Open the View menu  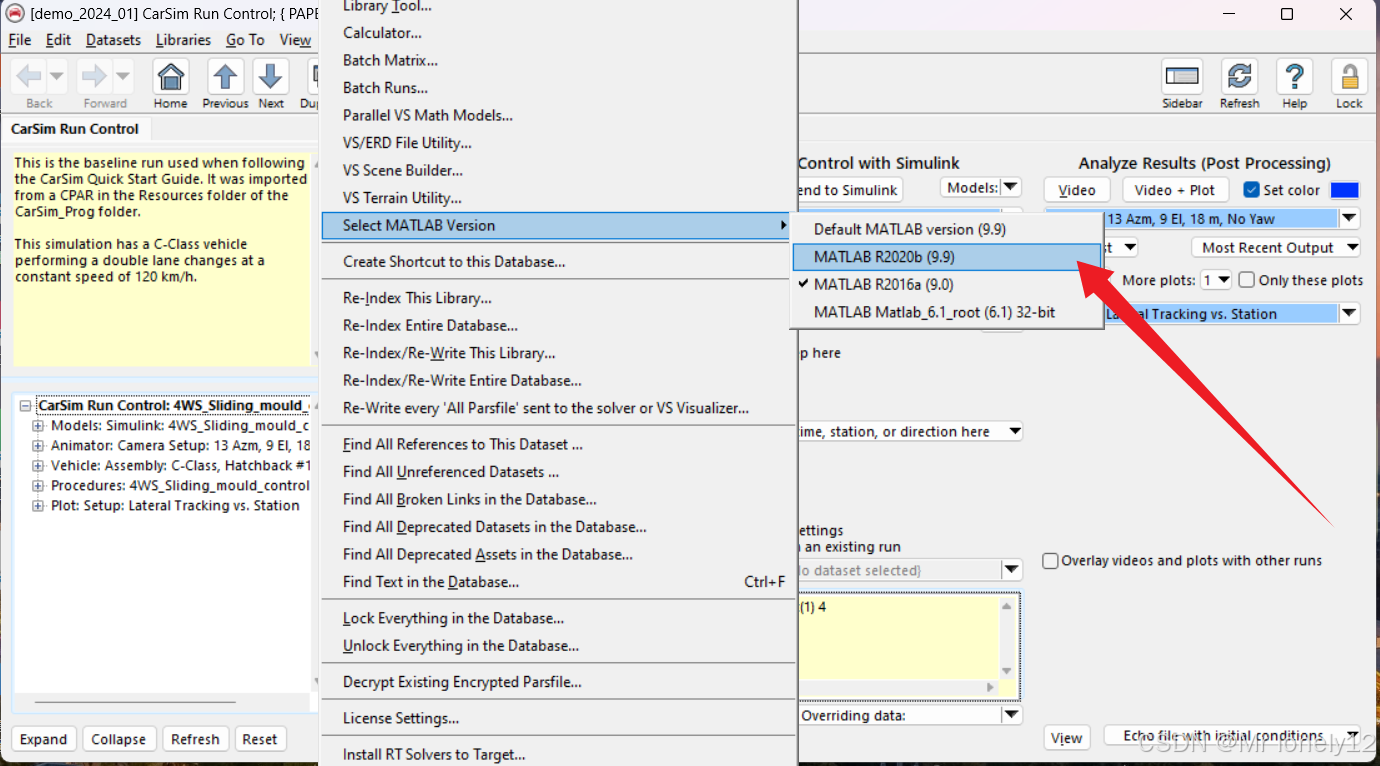pyautogui.click(x=295, y=40)
